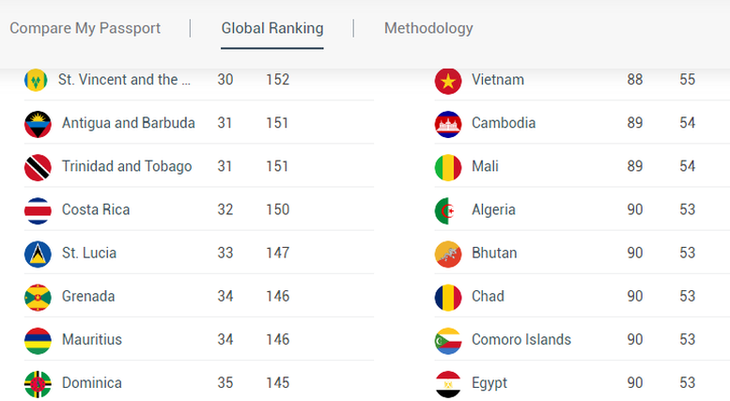
Task: Click the Trinidad and Tobago flag
Action: coord(37,167)
